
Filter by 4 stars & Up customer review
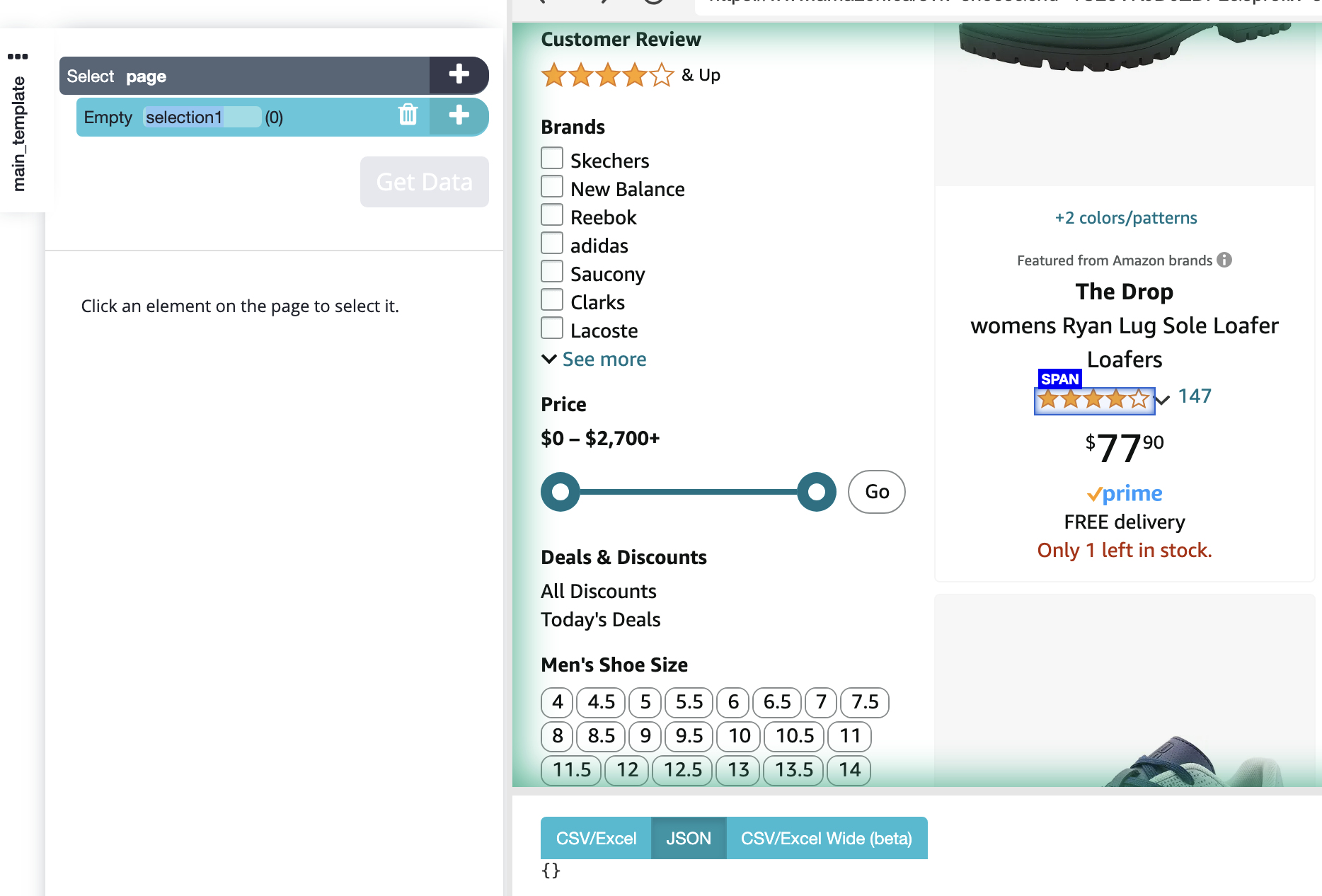click(631, 75)
